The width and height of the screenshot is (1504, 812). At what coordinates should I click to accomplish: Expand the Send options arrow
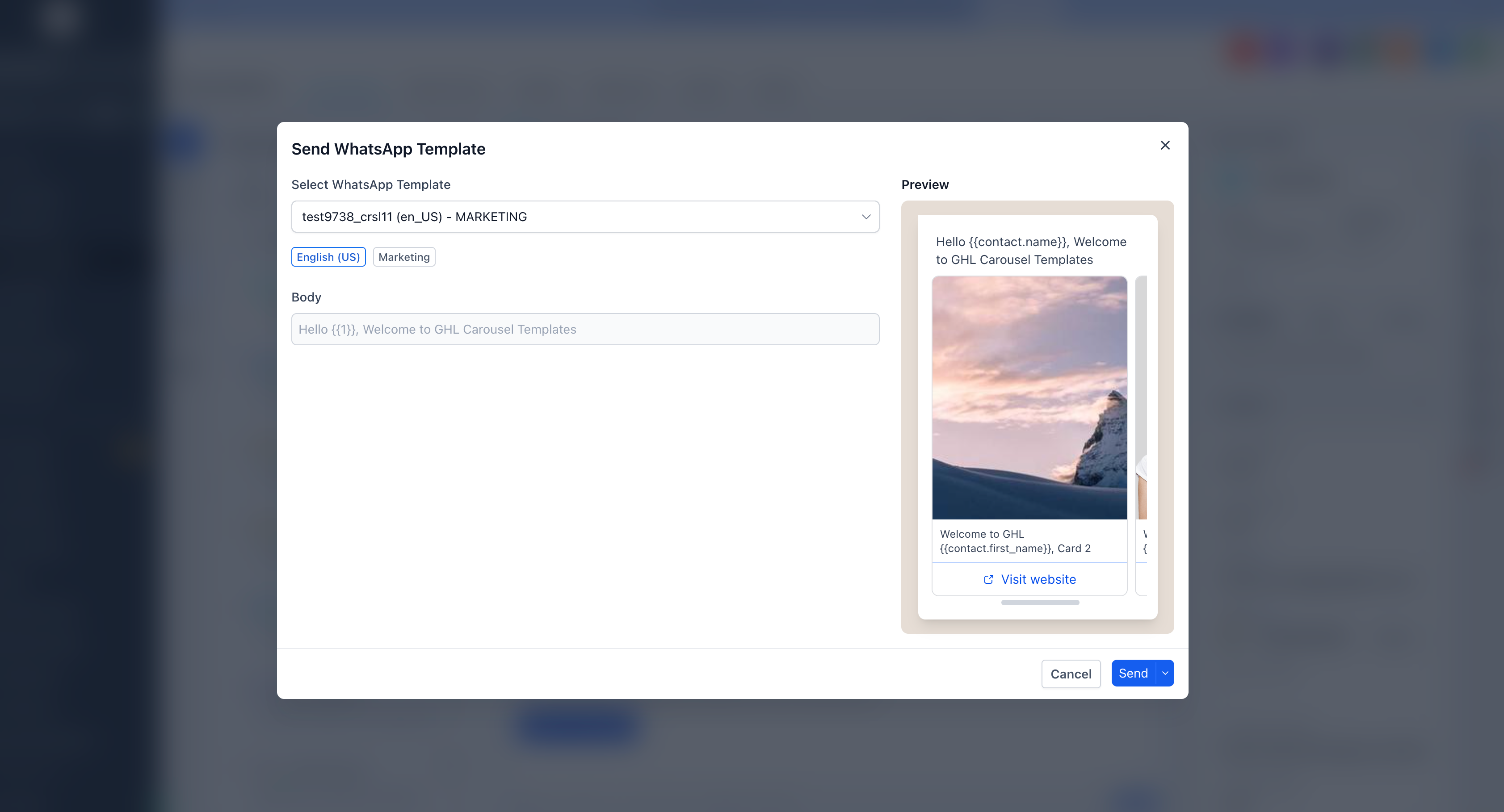tap(1165, 673)
